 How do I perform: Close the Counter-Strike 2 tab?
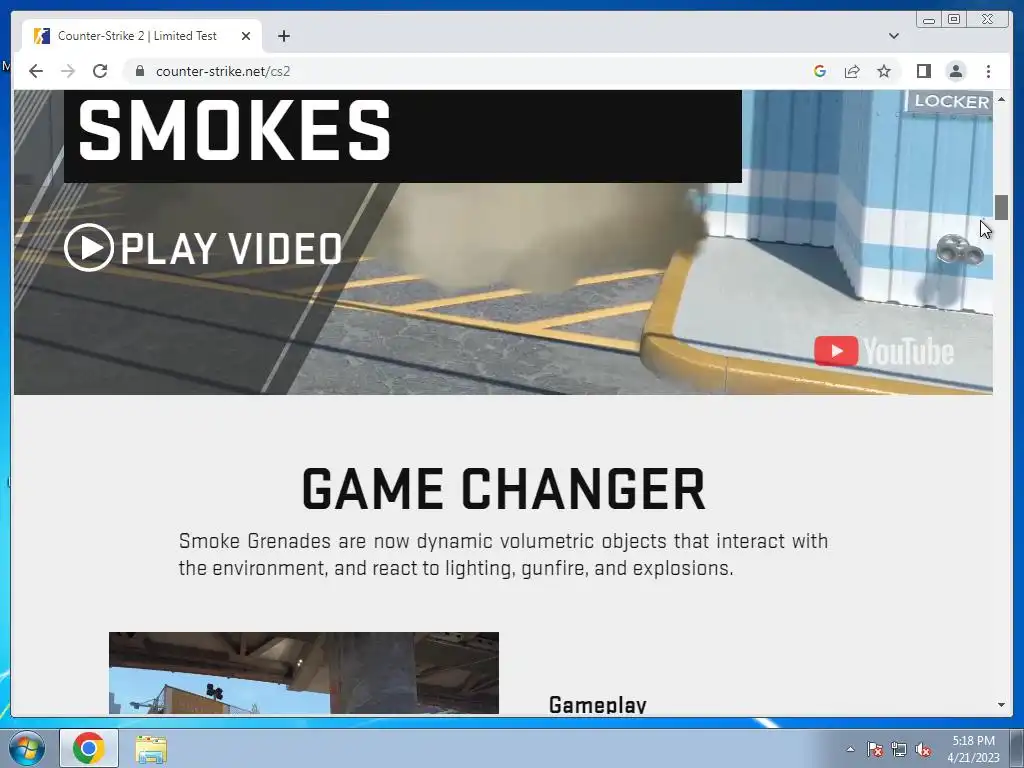pos(246,36)
